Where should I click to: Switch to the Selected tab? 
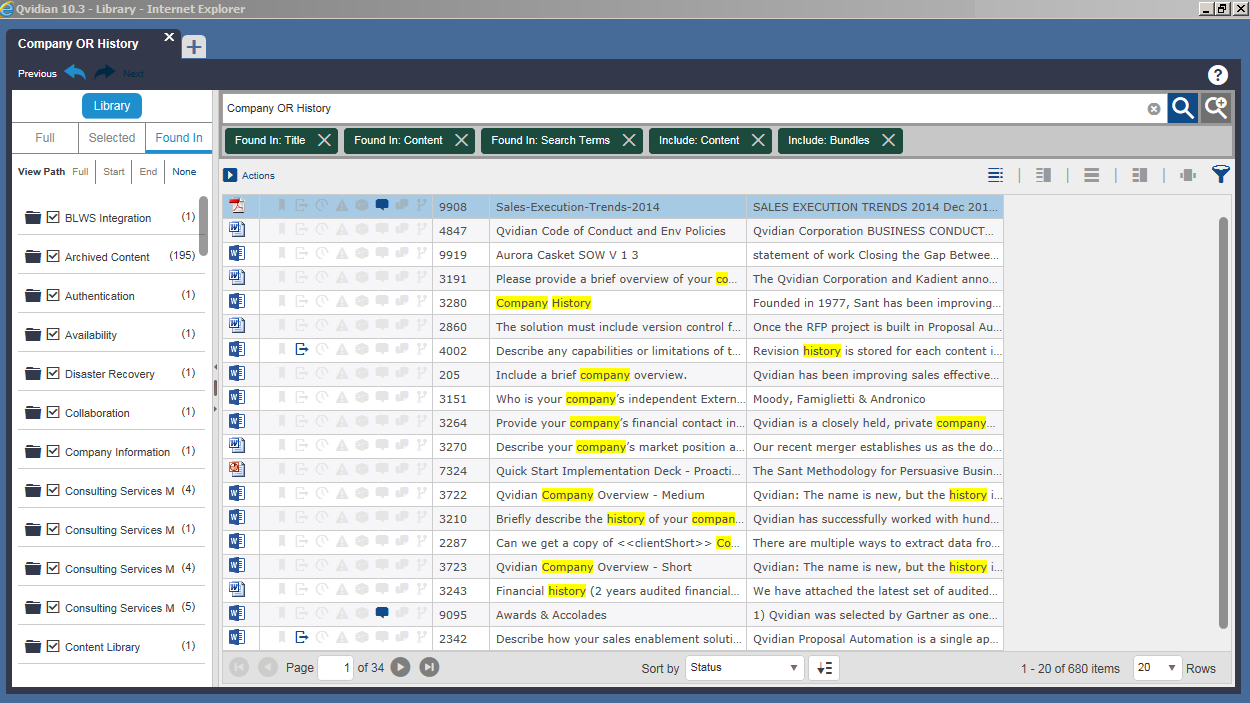coord(112,138)
